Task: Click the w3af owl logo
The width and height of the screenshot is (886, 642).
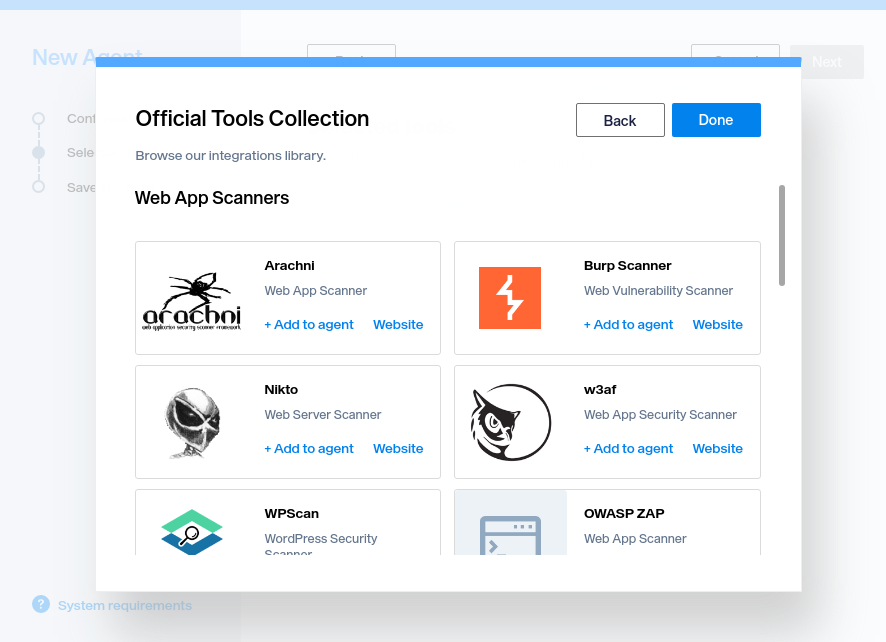Action: [x=510, y=421]
